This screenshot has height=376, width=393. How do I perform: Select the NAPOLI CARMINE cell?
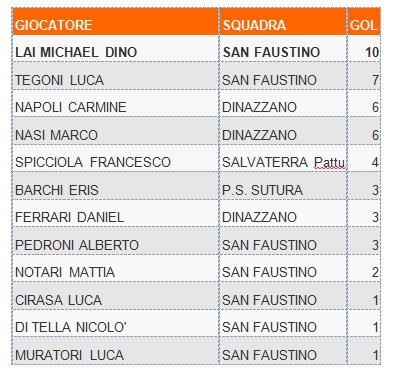point(116,103)
